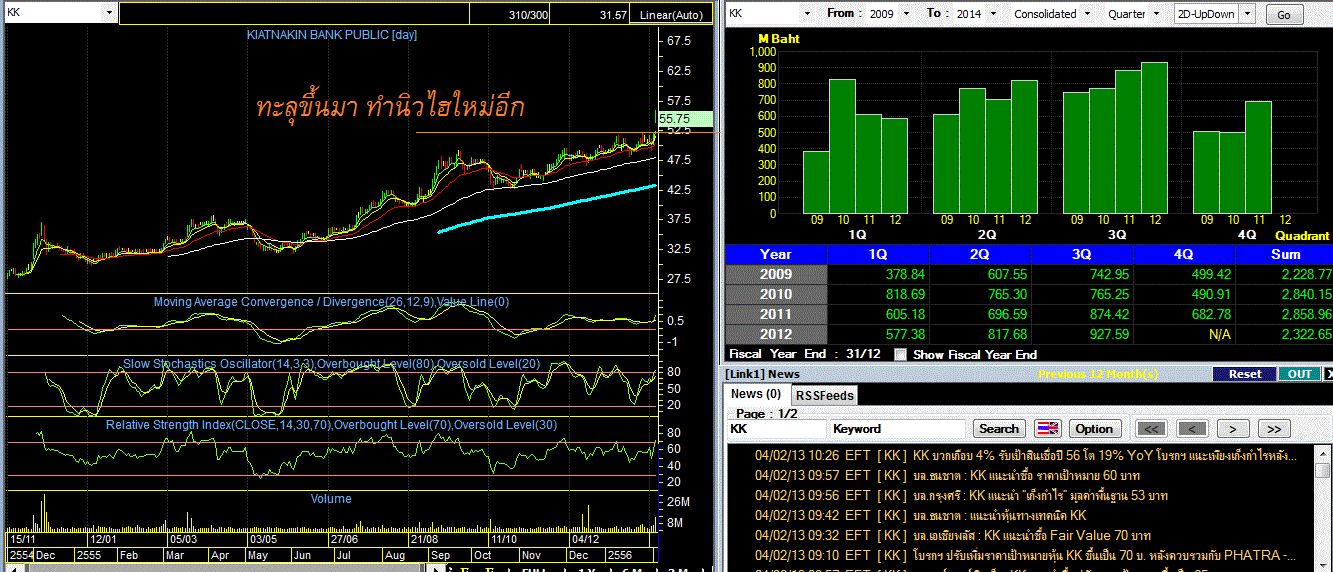Select the 2011 year row header
Image resolution: width=1333 pixels, height=572 pixels.
(776, 314)
